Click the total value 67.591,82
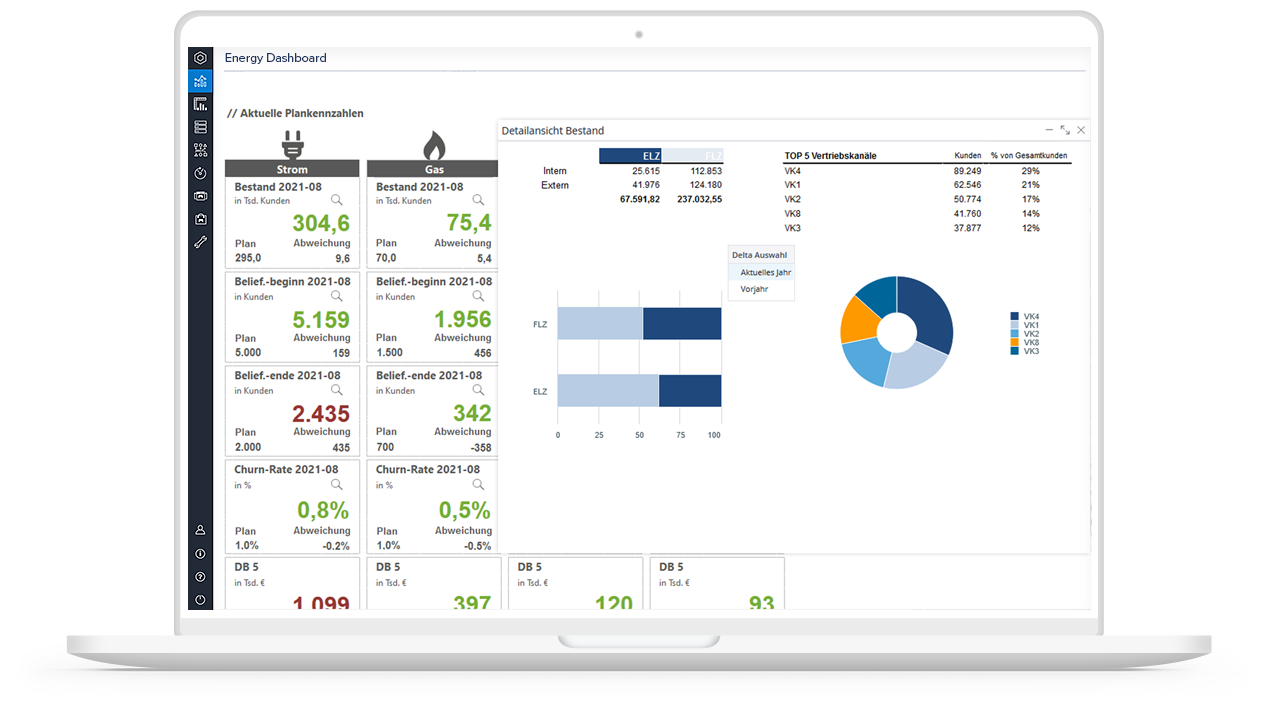The height and width of the screenshot is (720, 1280). [x=640, y=200]
